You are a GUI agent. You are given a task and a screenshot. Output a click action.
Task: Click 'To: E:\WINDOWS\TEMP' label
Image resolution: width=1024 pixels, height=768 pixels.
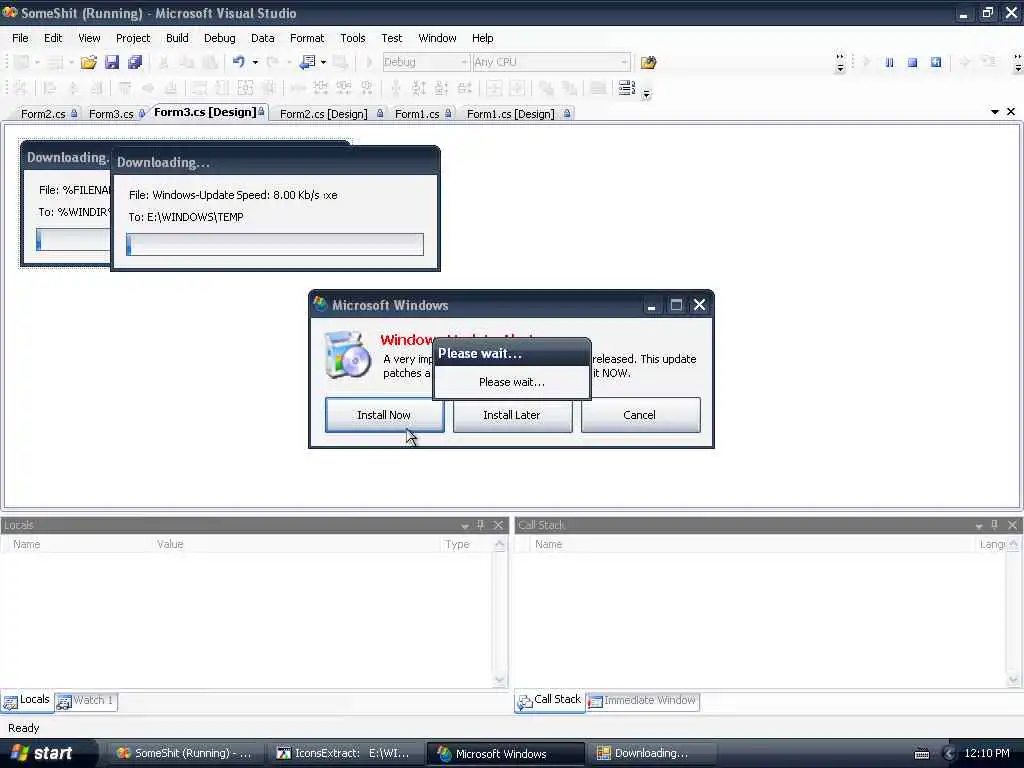tap(186, 217)
